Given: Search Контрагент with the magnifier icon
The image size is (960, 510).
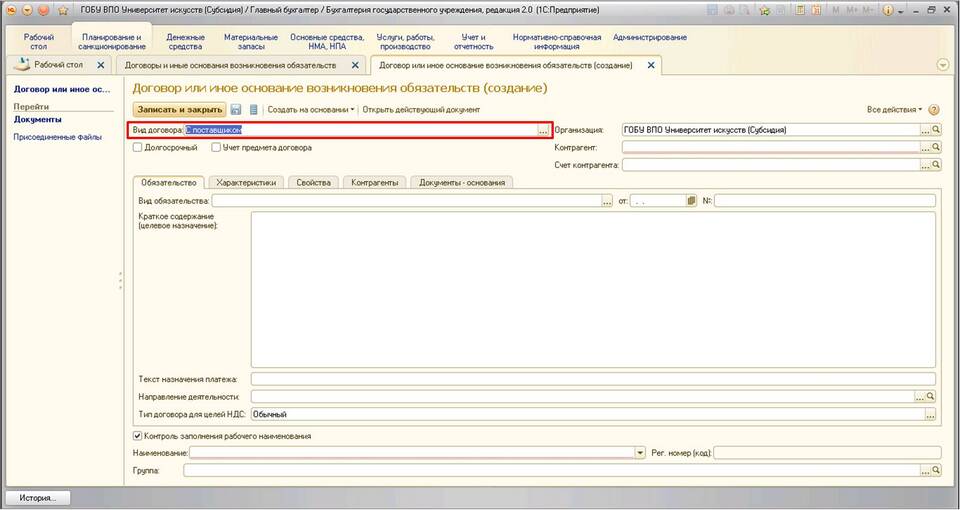Looking at the screenshot, I should point(936,147).
